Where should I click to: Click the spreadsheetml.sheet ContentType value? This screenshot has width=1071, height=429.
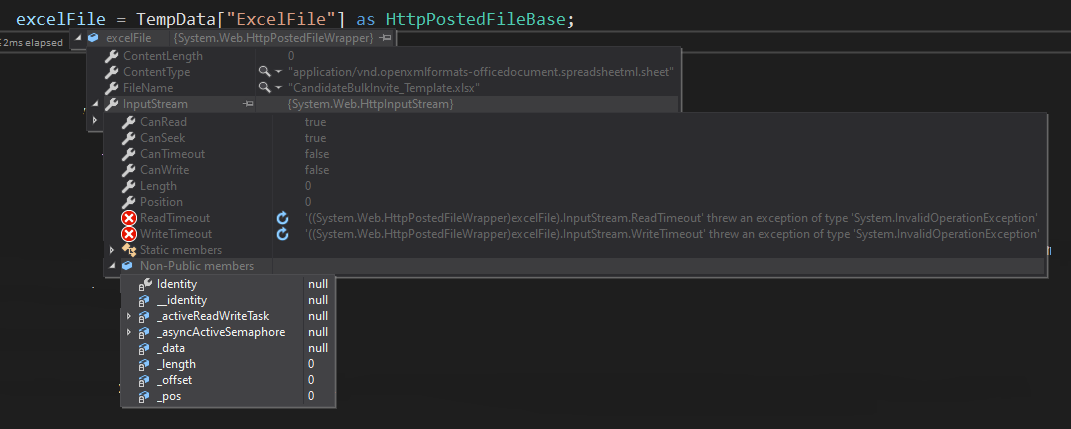point(481,72)
